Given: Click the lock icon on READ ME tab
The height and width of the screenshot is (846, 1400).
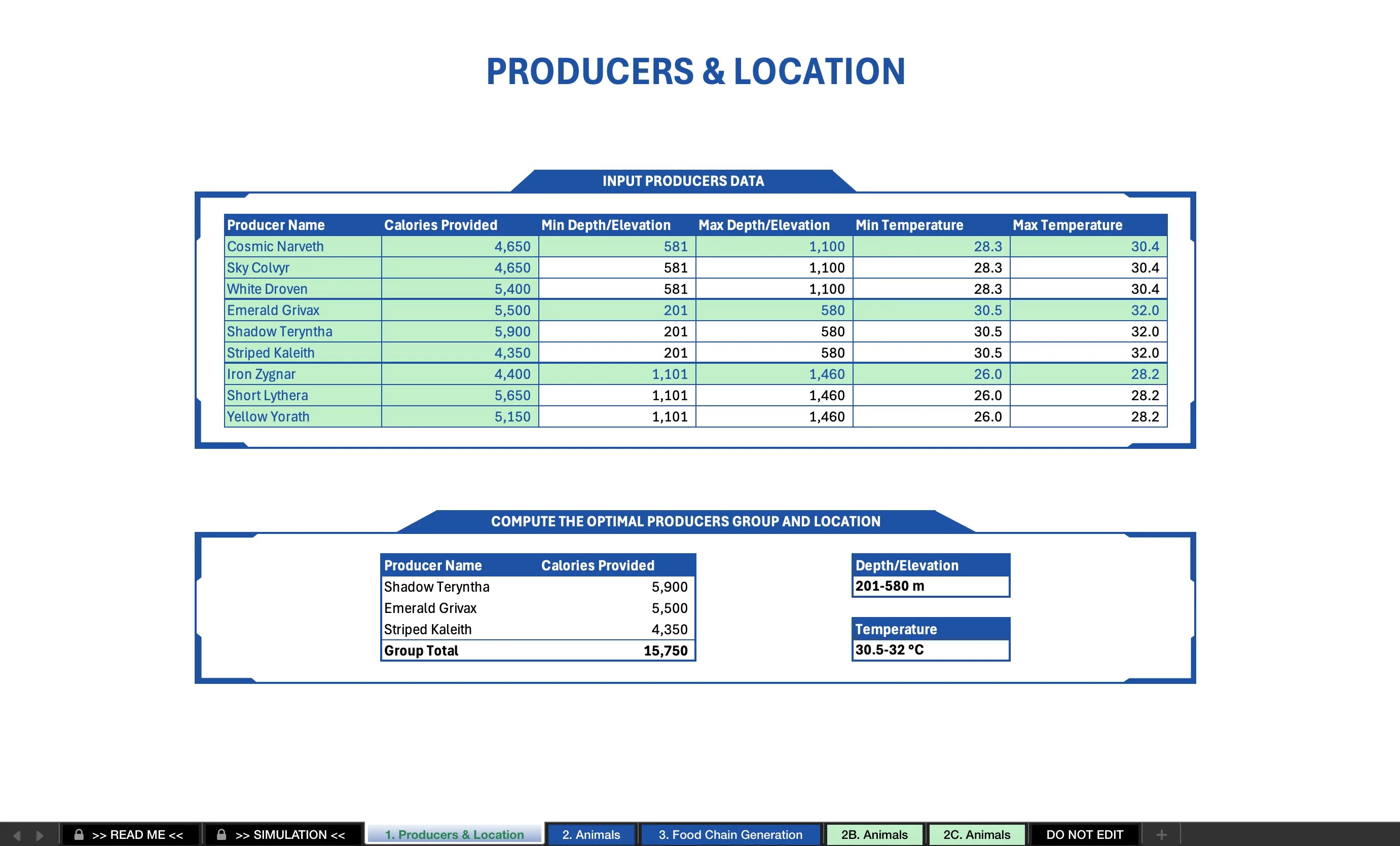Looking at the screenshot, I should [79, 835].
